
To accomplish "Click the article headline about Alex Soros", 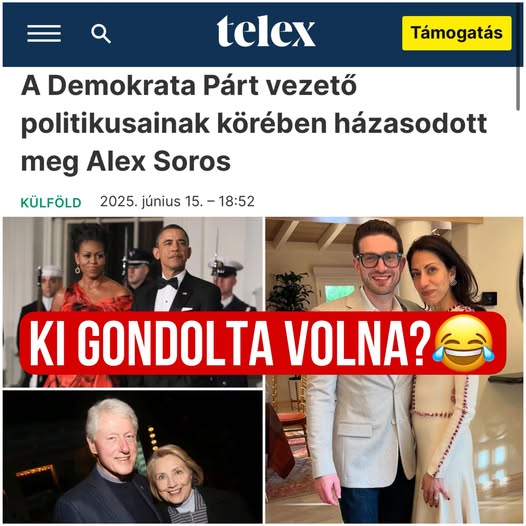I will click(x=254, y=123).
